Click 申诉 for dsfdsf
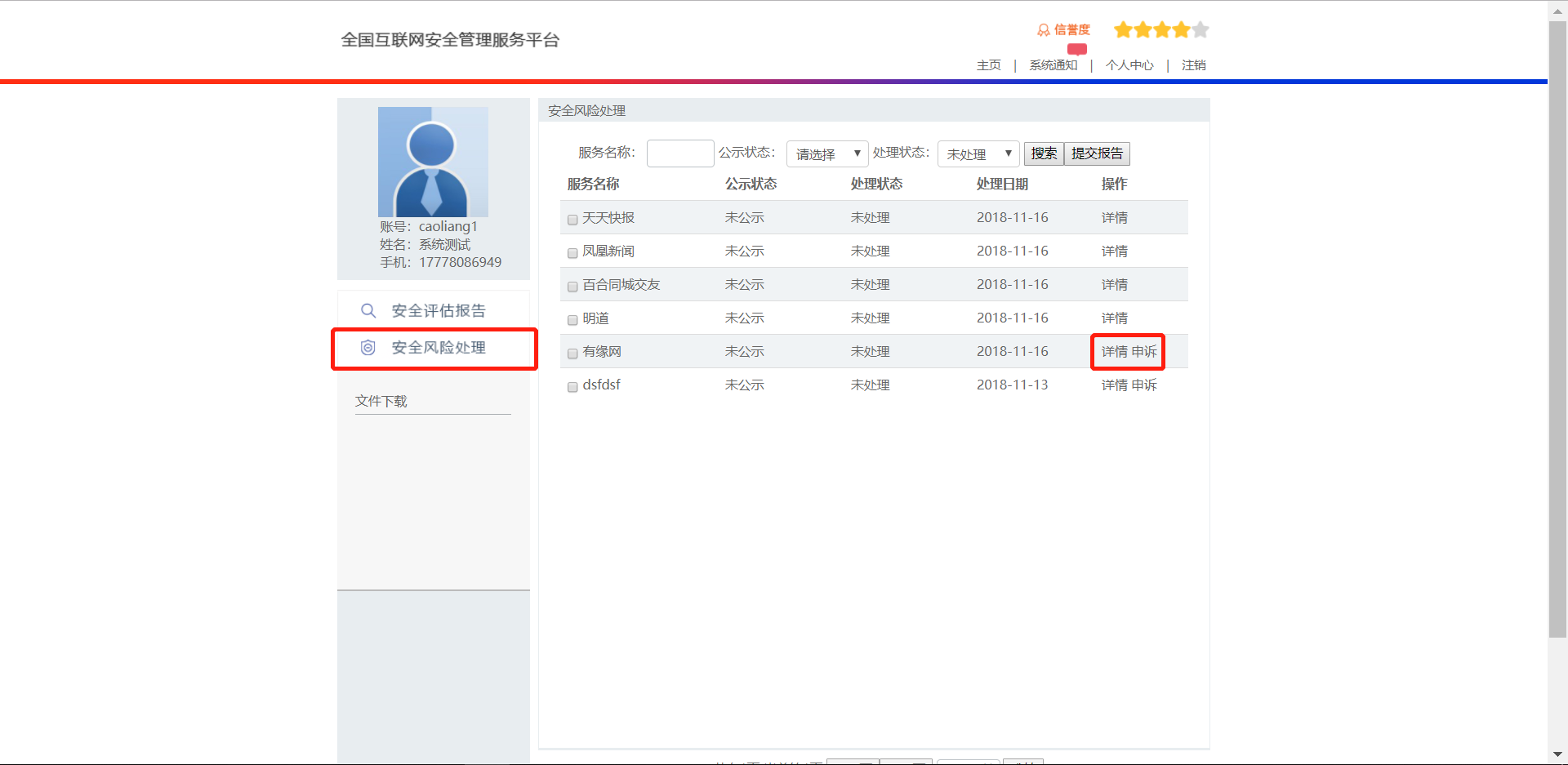The width and height of the screenshot is (1568, 765). coord(1144,385)
